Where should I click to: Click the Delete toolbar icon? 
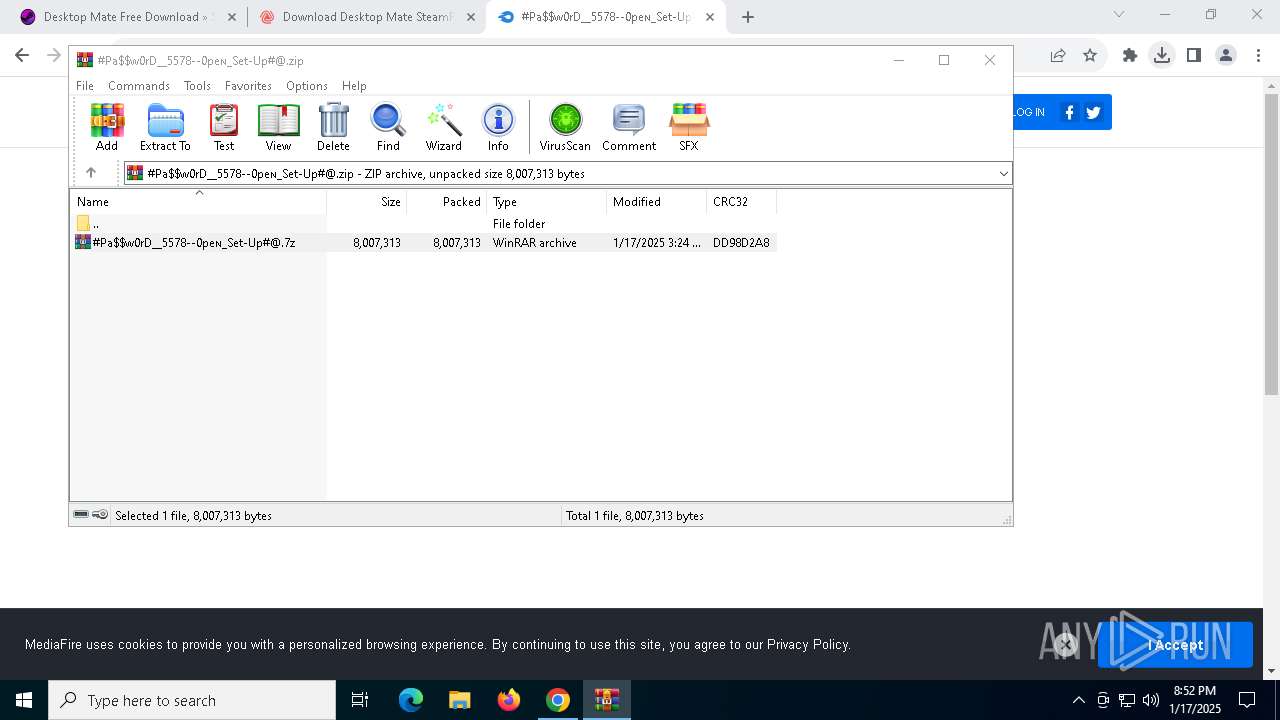[x=333, y=127]
